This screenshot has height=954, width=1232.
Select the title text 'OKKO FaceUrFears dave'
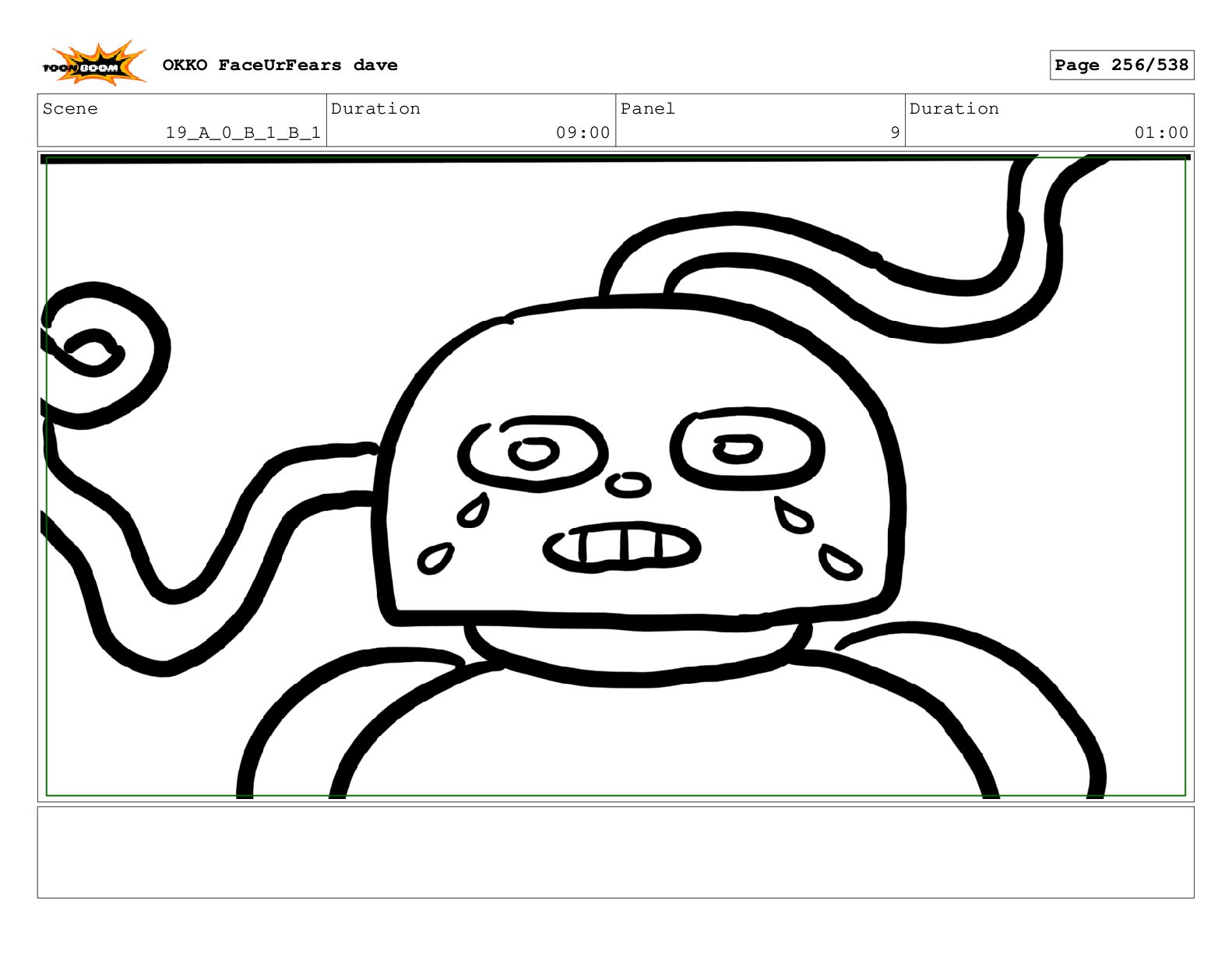280,65
